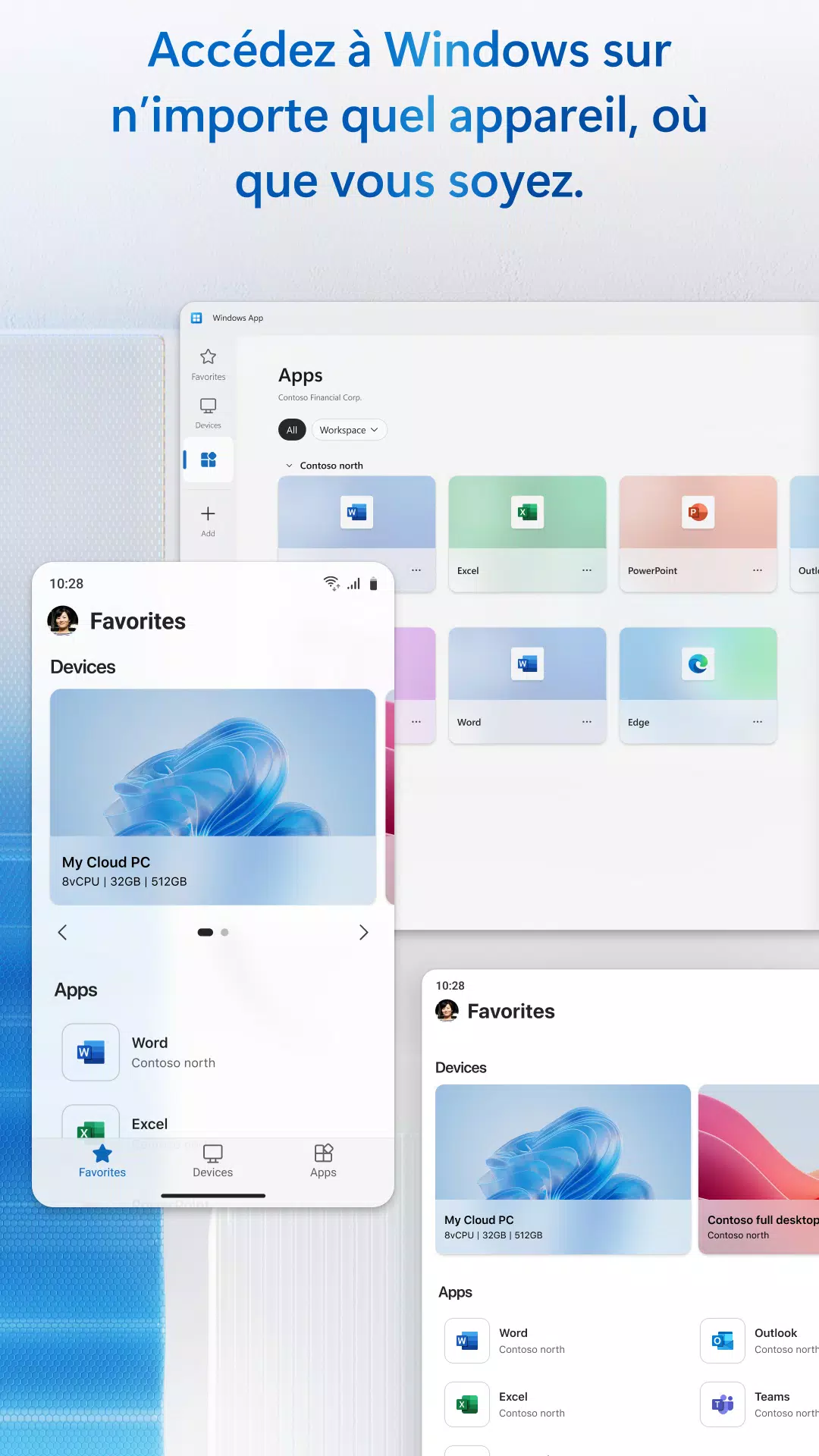Image resolution: width=819 pixels, height=1456 pixels.
Task: Switch to Apps tab in phone bottom bar
Action: click(323, 1161)
